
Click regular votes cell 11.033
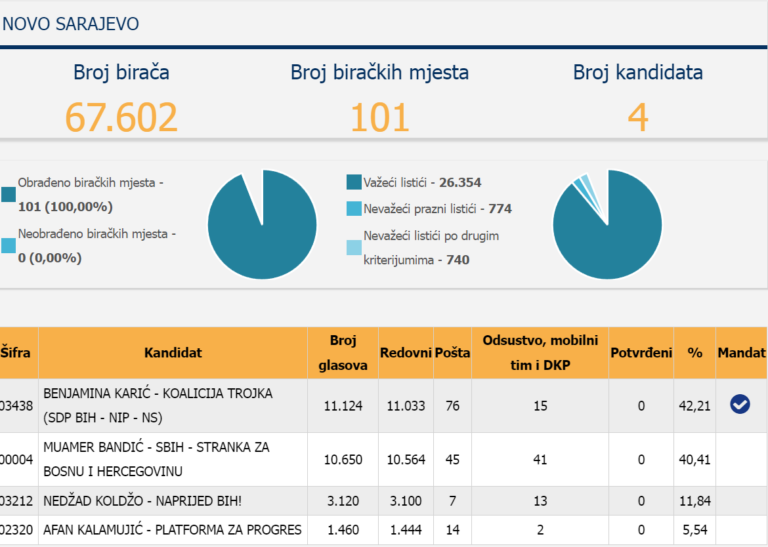click(406, 405)
